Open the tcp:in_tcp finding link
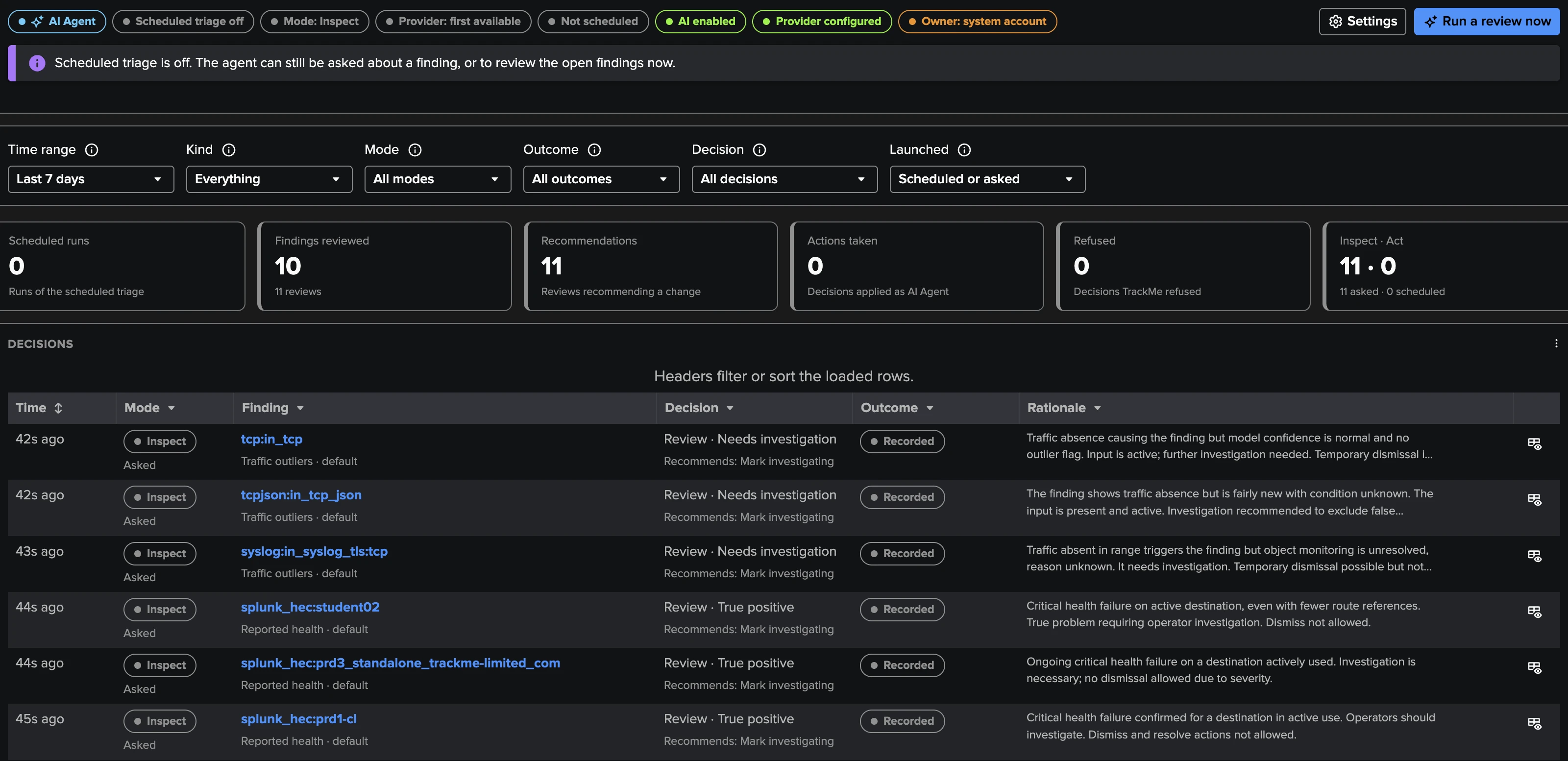 (x=271, y=440)
